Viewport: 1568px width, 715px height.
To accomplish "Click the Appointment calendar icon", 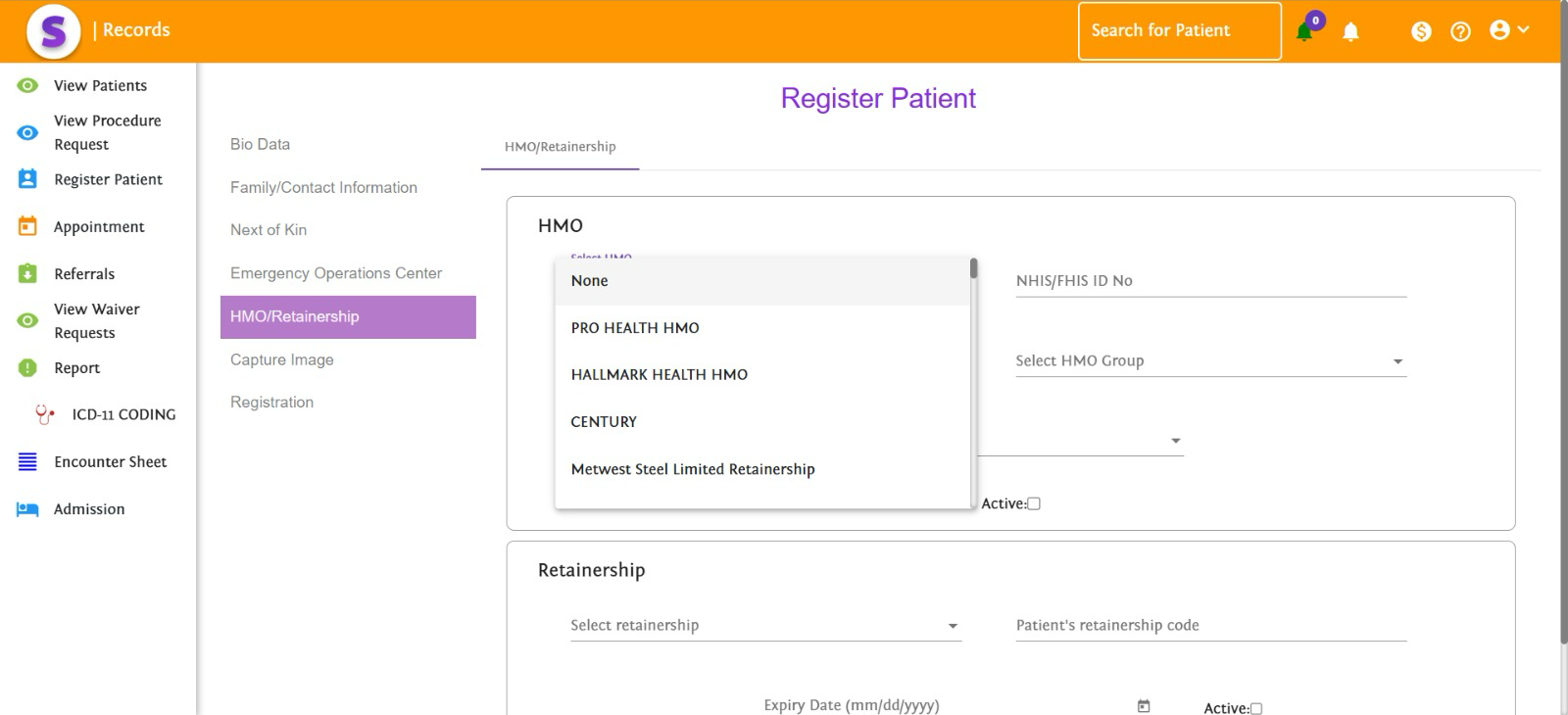I will [x=27, y=226].
